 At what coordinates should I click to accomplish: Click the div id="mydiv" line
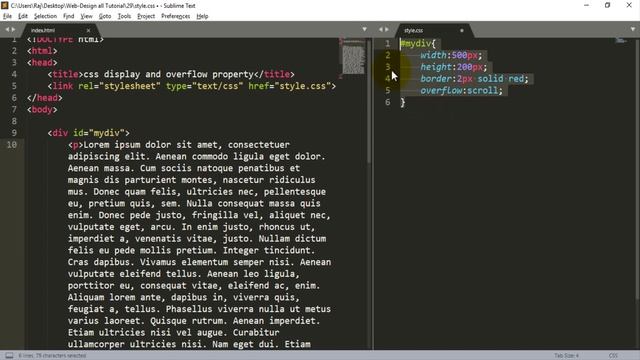[x=89, y=133]
